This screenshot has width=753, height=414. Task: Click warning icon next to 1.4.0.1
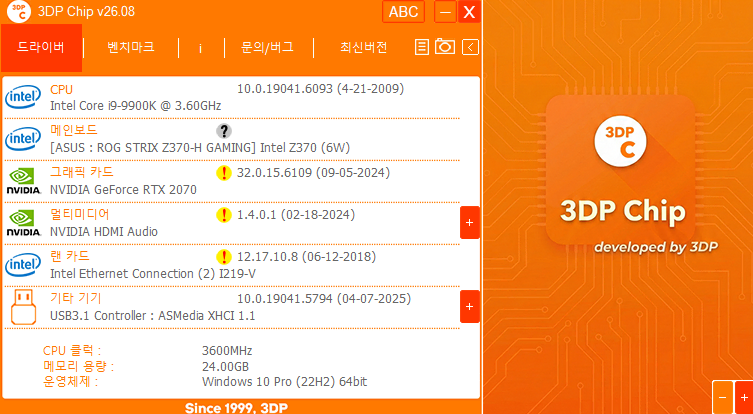pyautogui.click(x=224, y=215)
